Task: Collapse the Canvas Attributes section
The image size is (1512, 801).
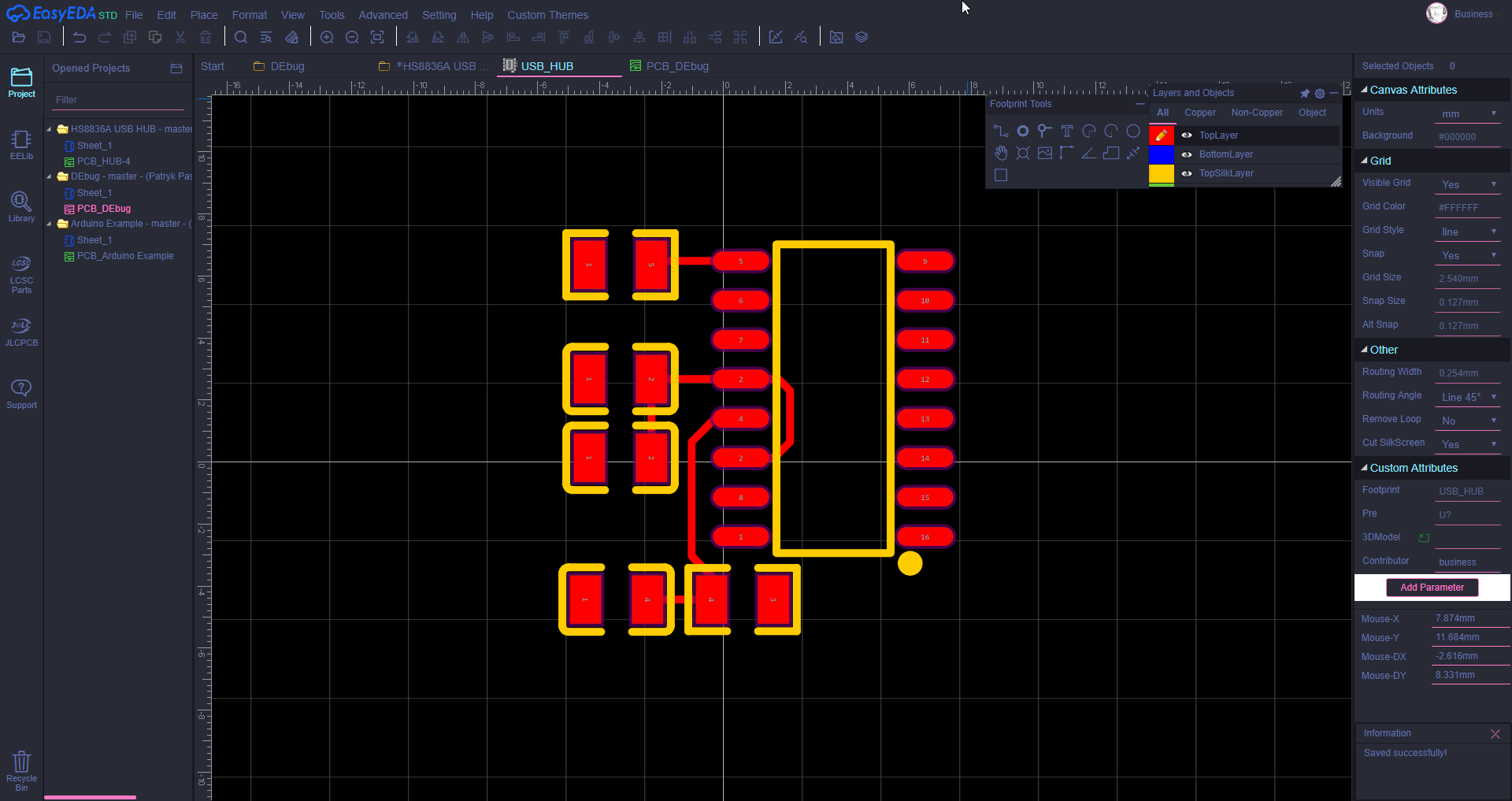Action: (1364, 90)
